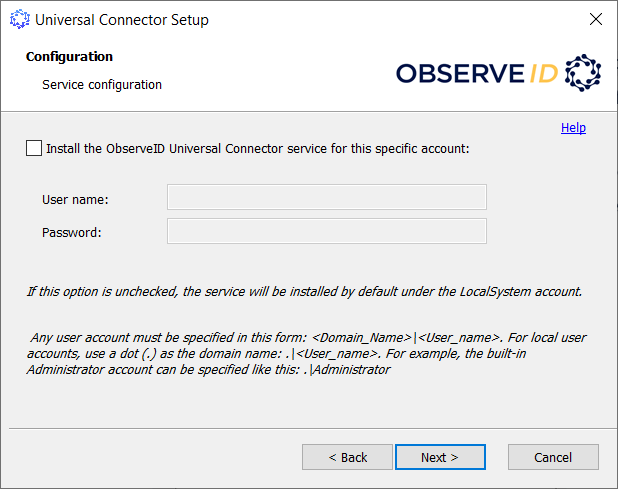The width and height of the screenshot is (618, 489).
Task: Enable the install for specific account checkbox
Action: [35, 148]
